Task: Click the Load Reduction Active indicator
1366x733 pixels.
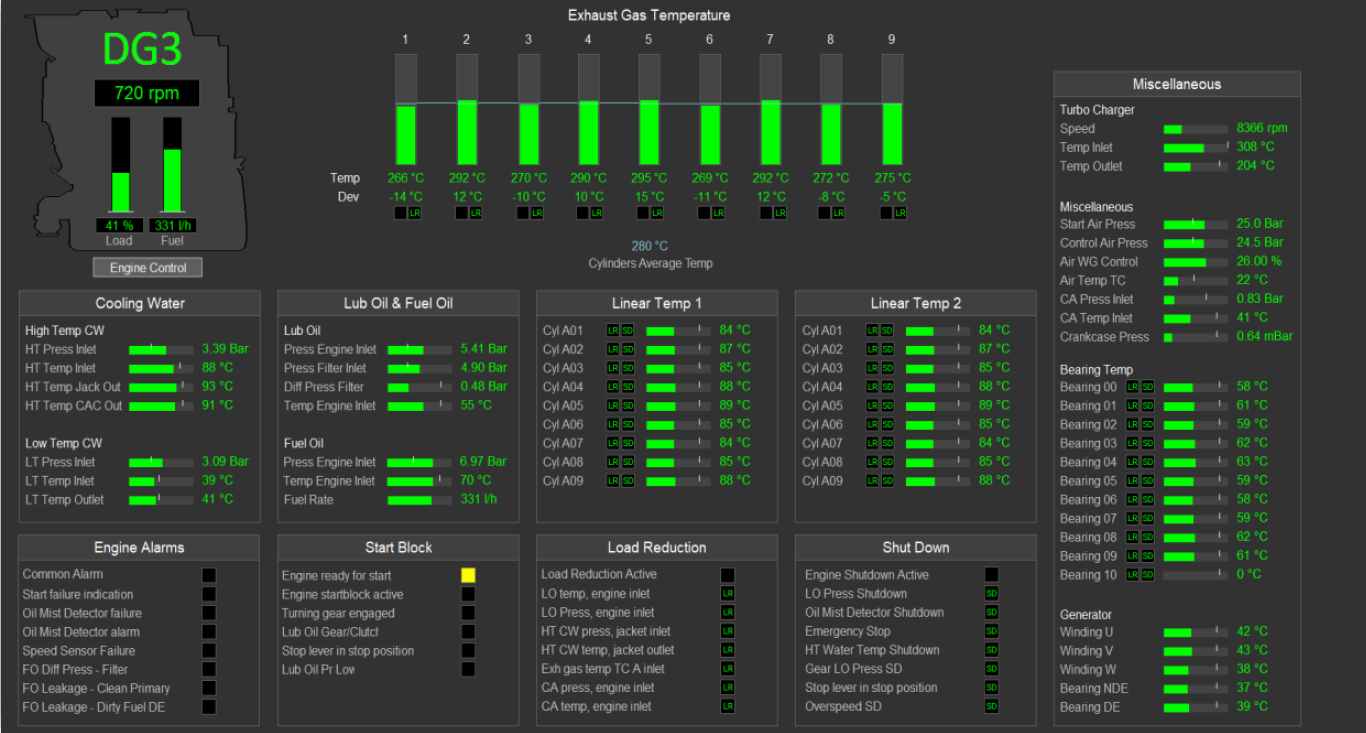Action: pos(728,575)
